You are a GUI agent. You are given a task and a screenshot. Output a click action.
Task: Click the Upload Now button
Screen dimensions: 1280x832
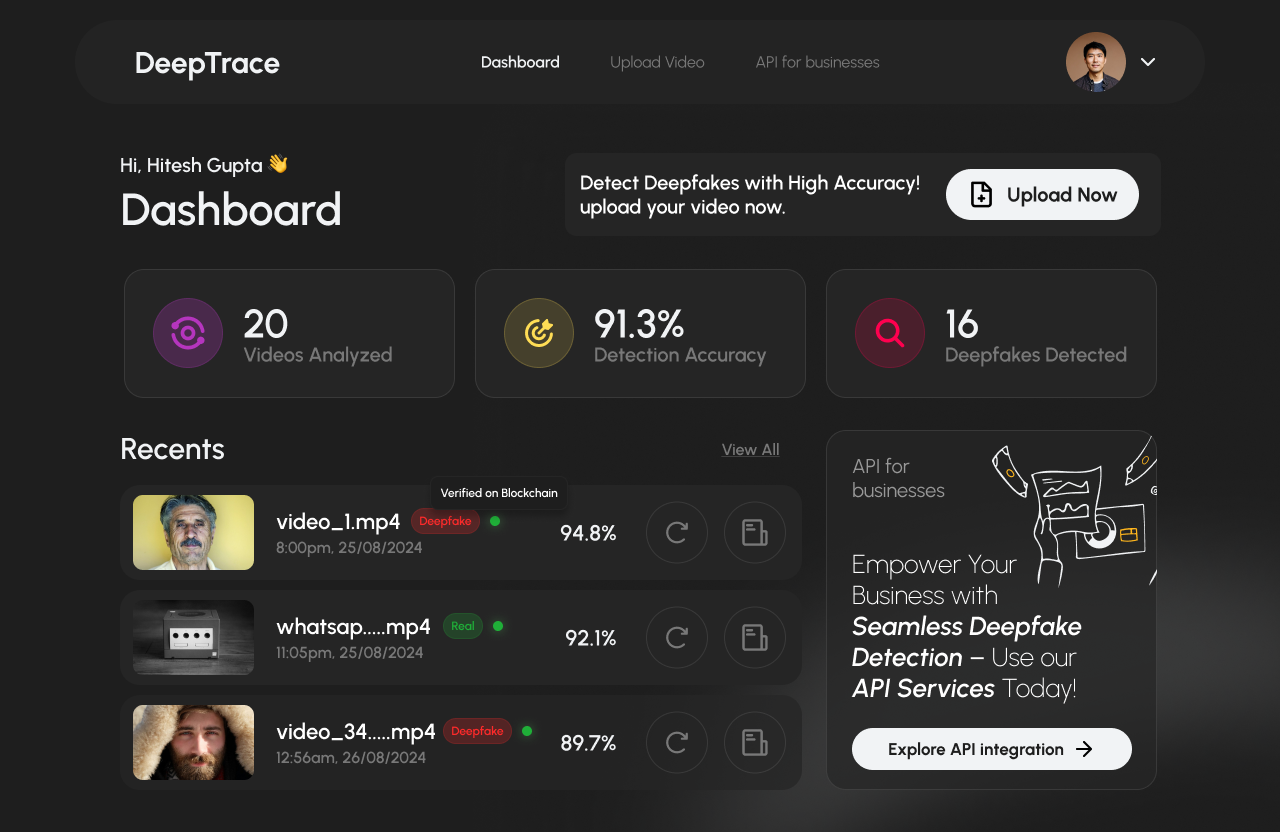(x=1042, y=194)
